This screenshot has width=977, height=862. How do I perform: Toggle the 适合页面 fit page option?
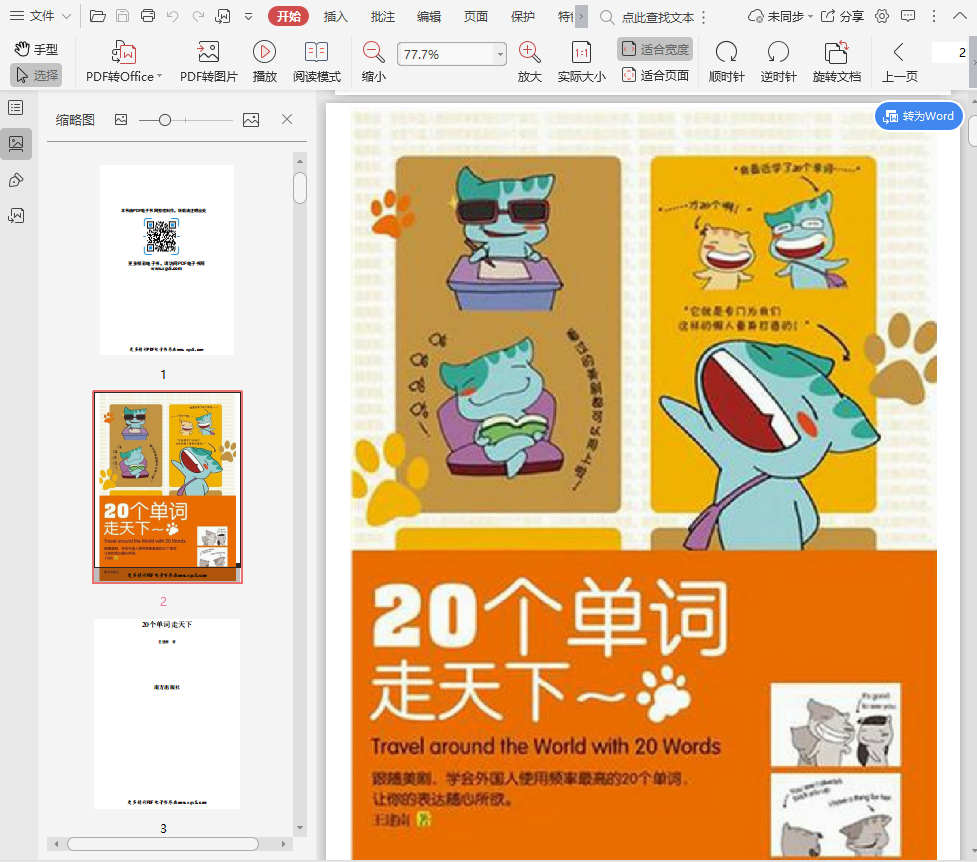[655, 75]
